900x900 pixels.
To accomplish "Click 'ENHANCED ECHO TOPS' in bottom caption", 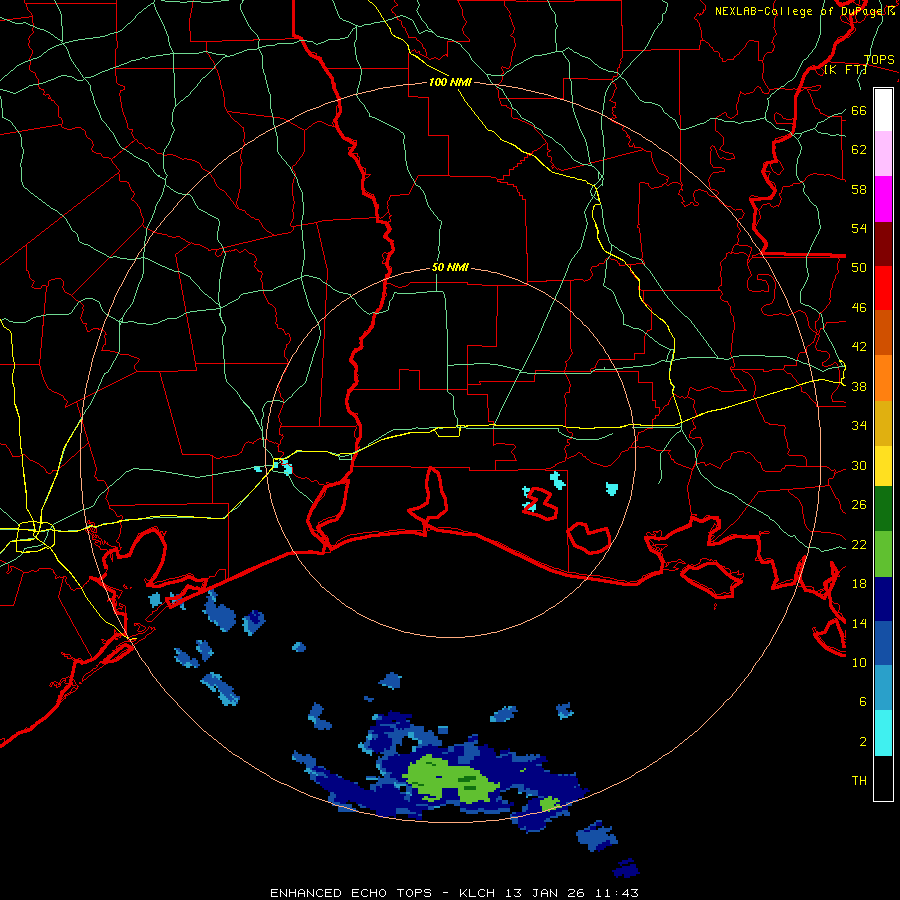I will (x=351, y=893).
